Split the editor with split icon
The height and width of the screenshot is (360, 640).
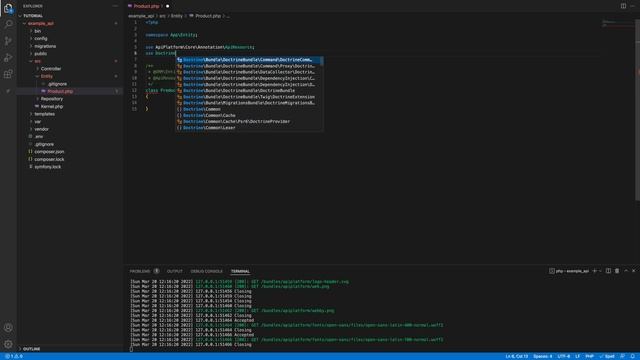point(623,6)
